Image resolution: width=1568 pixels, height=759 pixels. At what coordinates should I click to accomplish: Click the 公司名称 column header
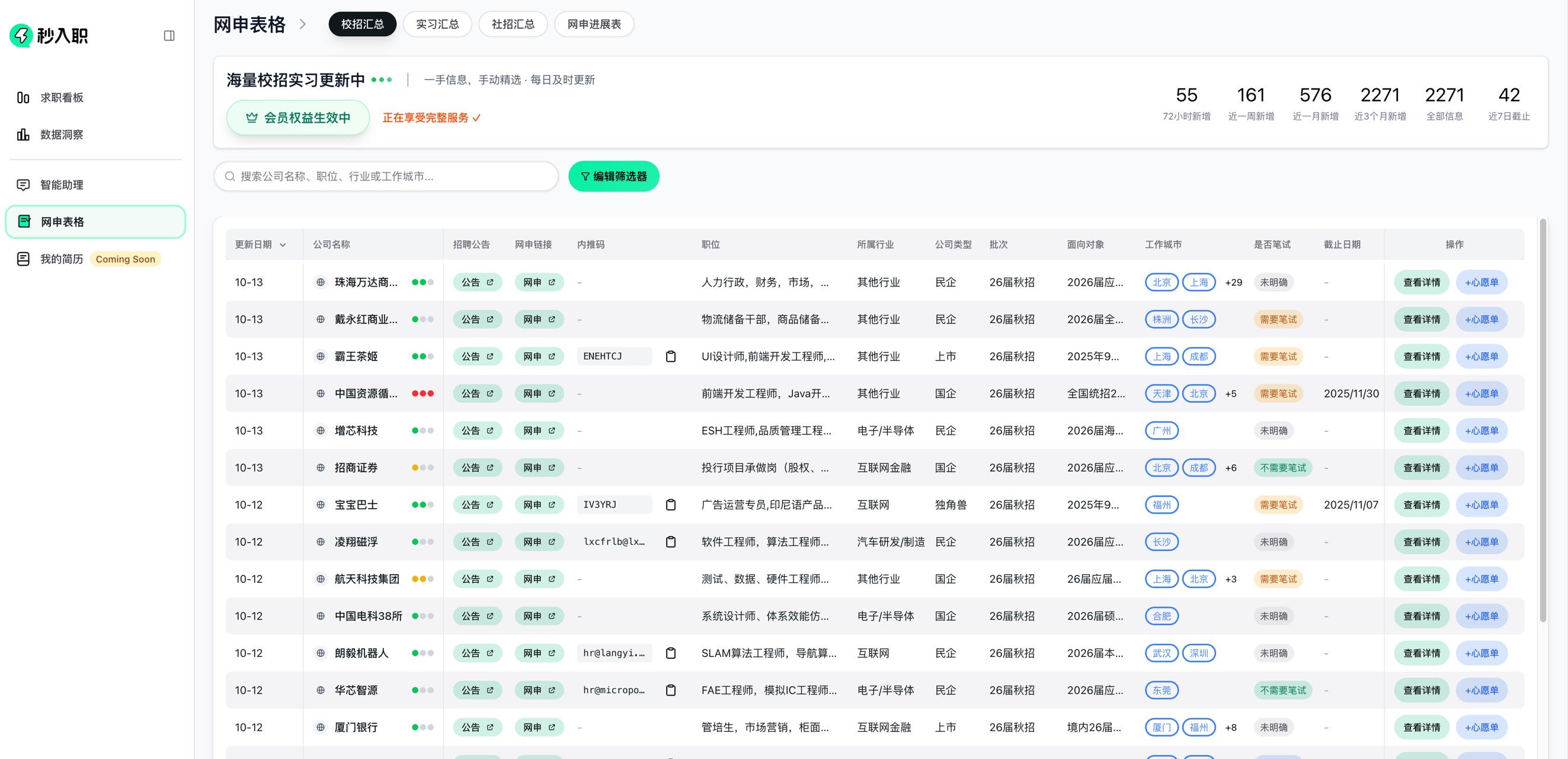[332, 245]
